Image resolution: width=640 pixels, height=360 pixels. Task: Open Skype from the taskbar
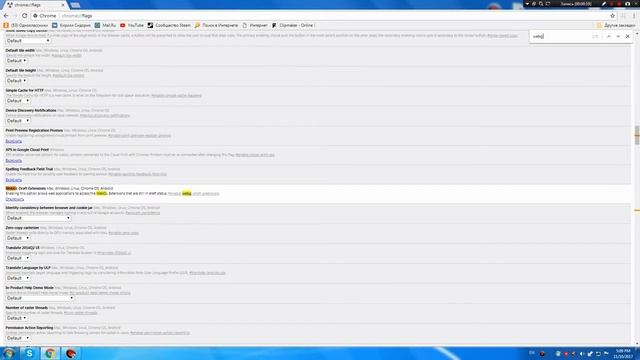click(29, 353)
